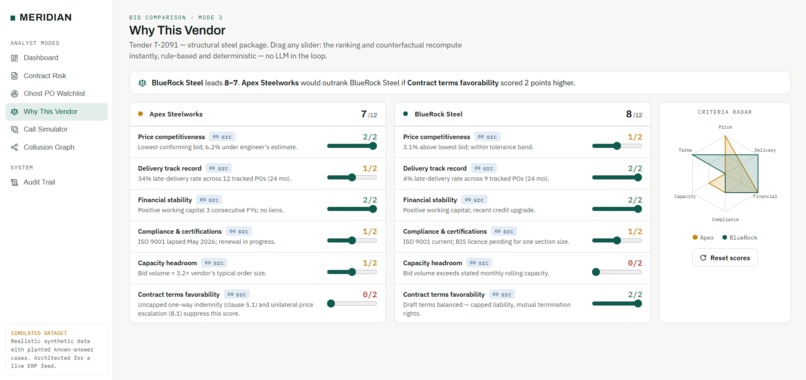
Task: Click Apex Capacity headroom slider
Action: tap(352, 272)
